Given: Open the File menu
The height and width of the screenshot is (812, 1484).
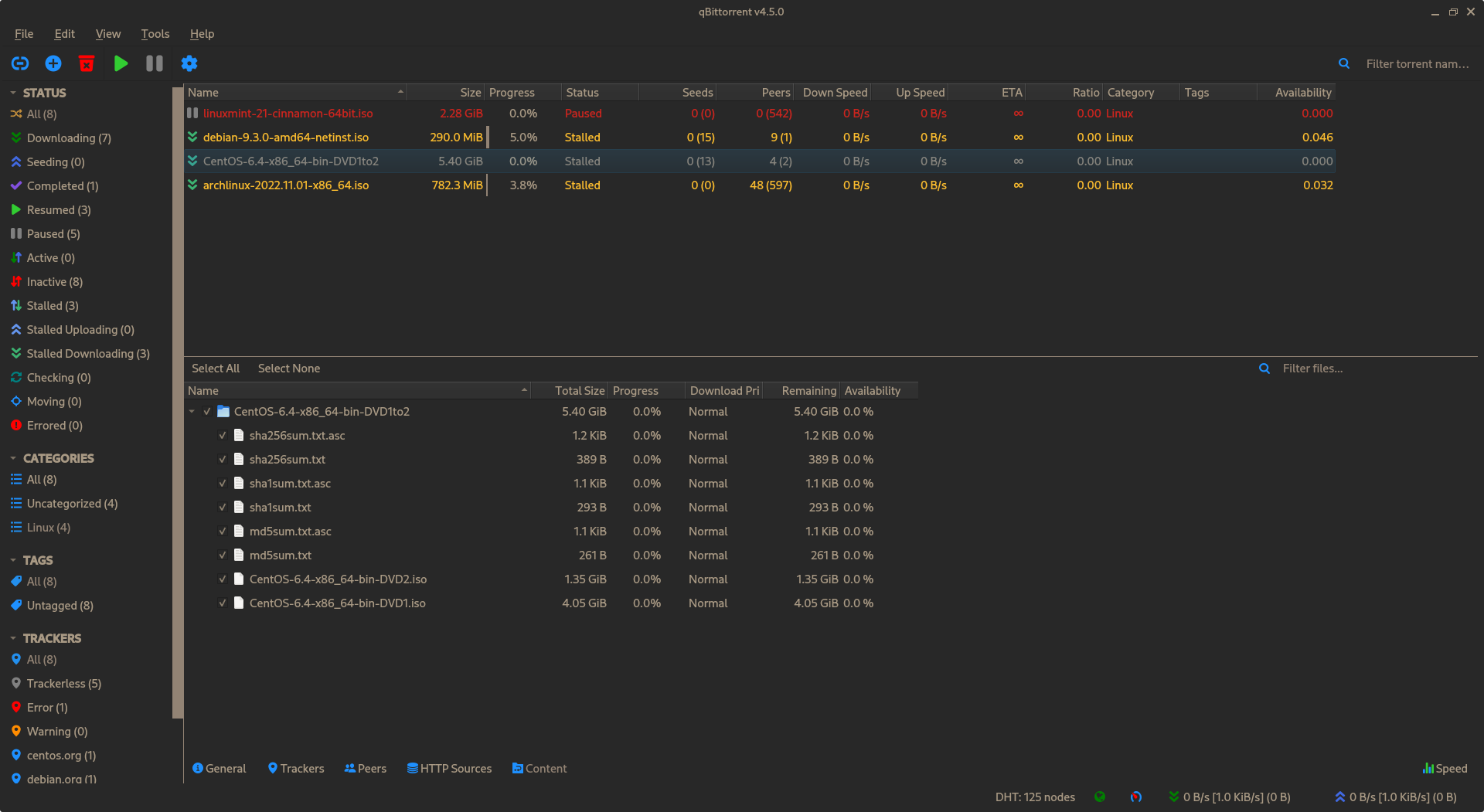Looking at the screenshot, I should point(24,33).
